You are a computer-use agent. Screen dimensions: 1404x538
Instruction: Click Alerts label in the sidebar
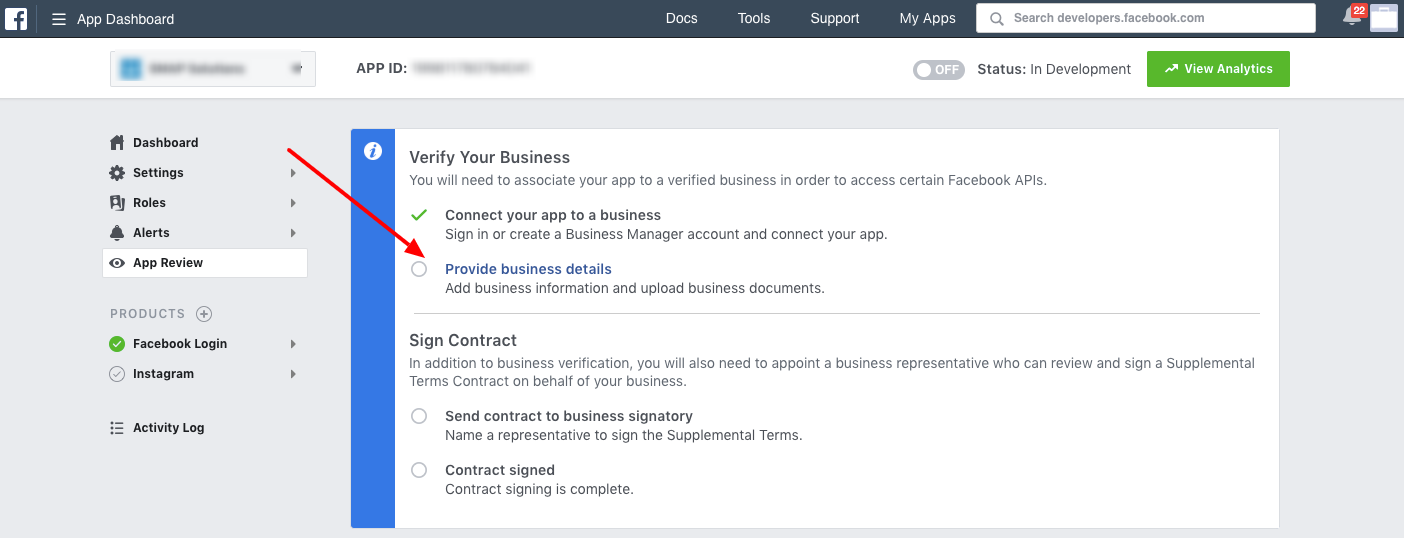(x=151, y=232)
